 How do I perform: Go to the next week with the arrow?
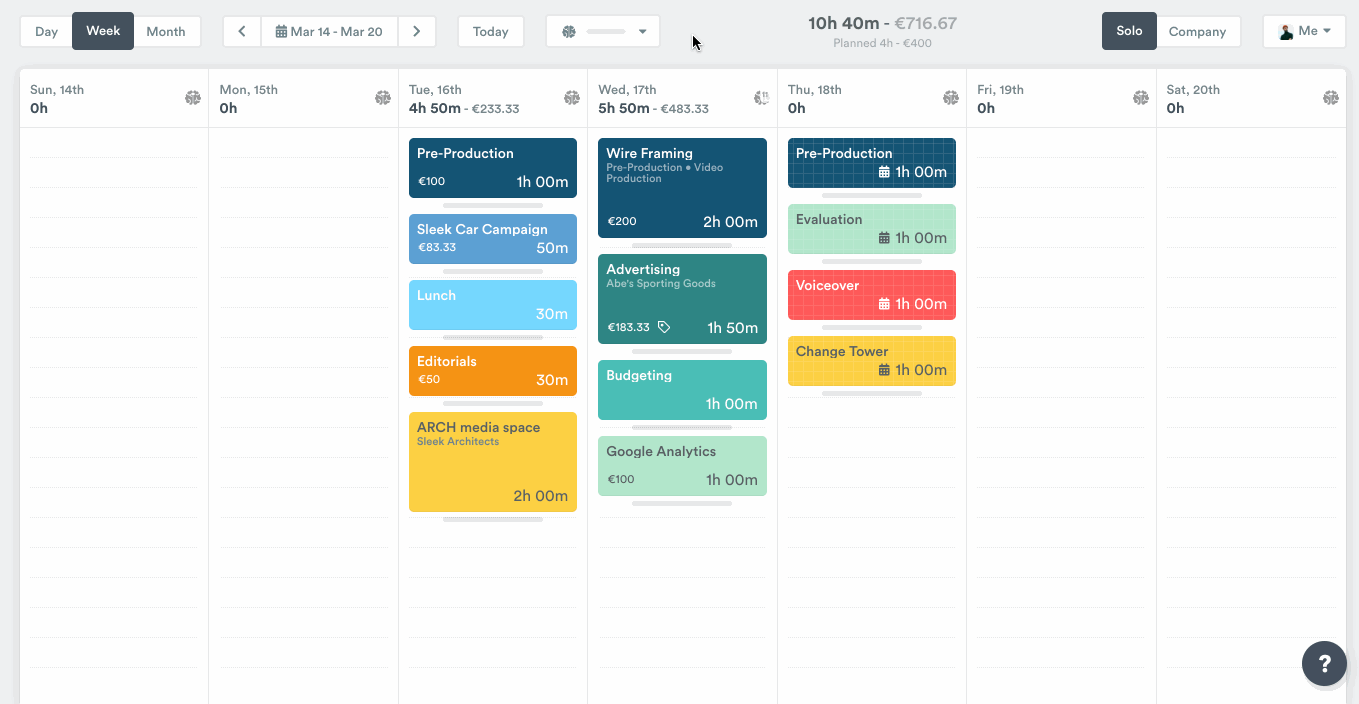pyautogui.click(x=417, y=31)
